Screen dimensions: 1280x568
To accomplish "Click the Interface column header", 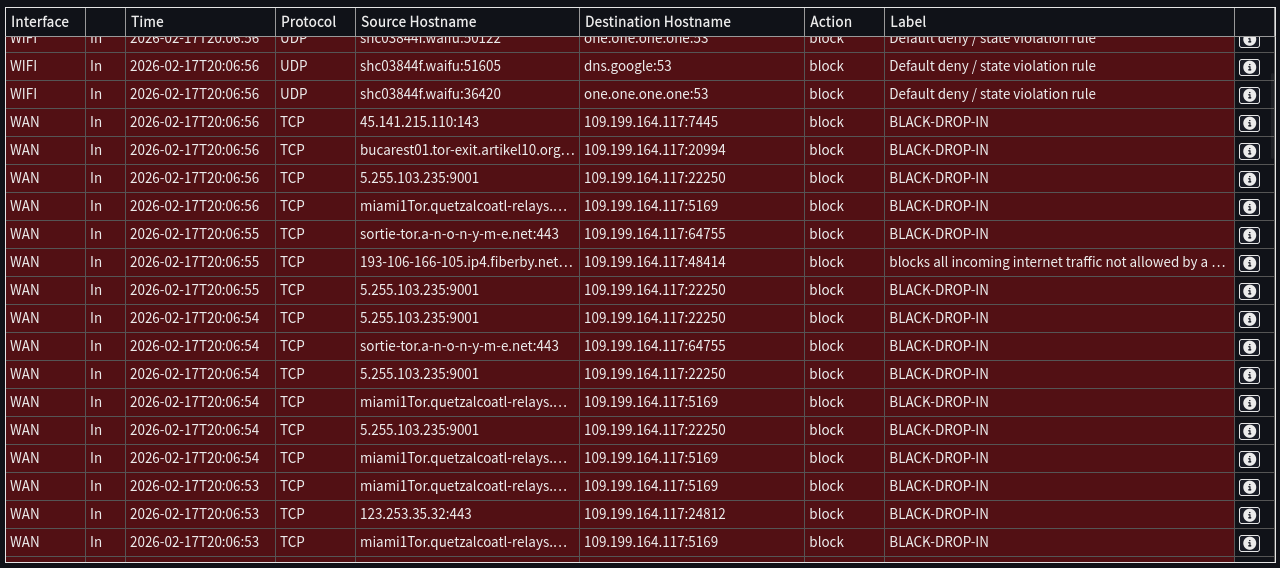I will coord(40,21).
